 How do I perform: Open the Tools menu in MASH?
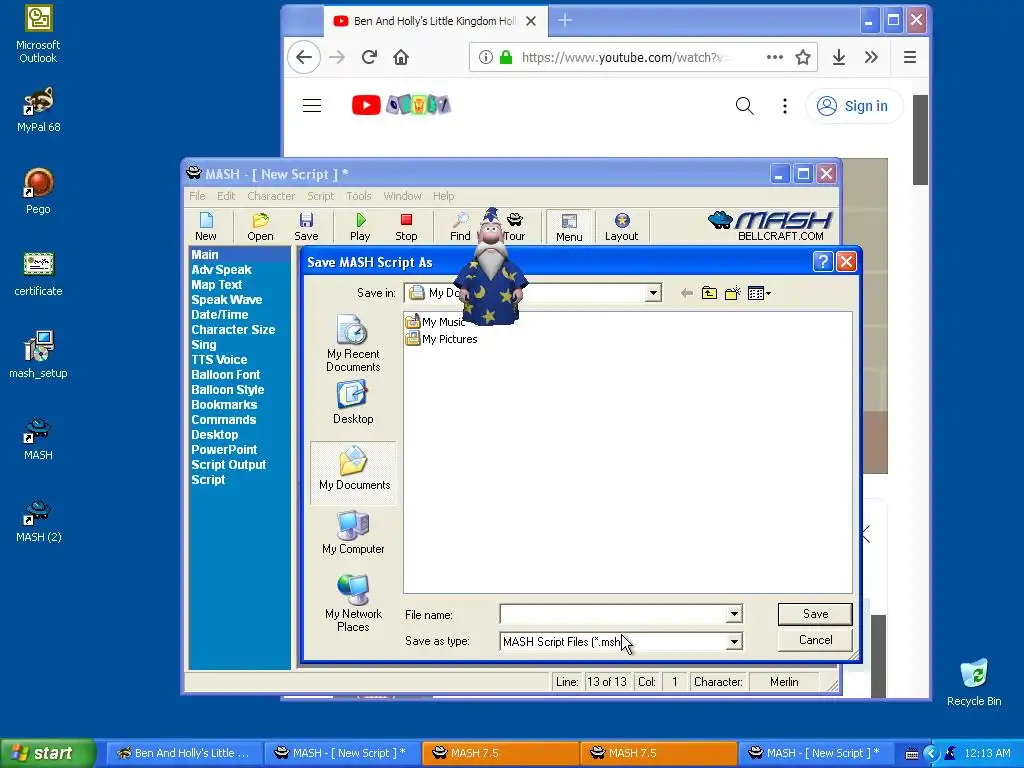(x=359, y=196)
